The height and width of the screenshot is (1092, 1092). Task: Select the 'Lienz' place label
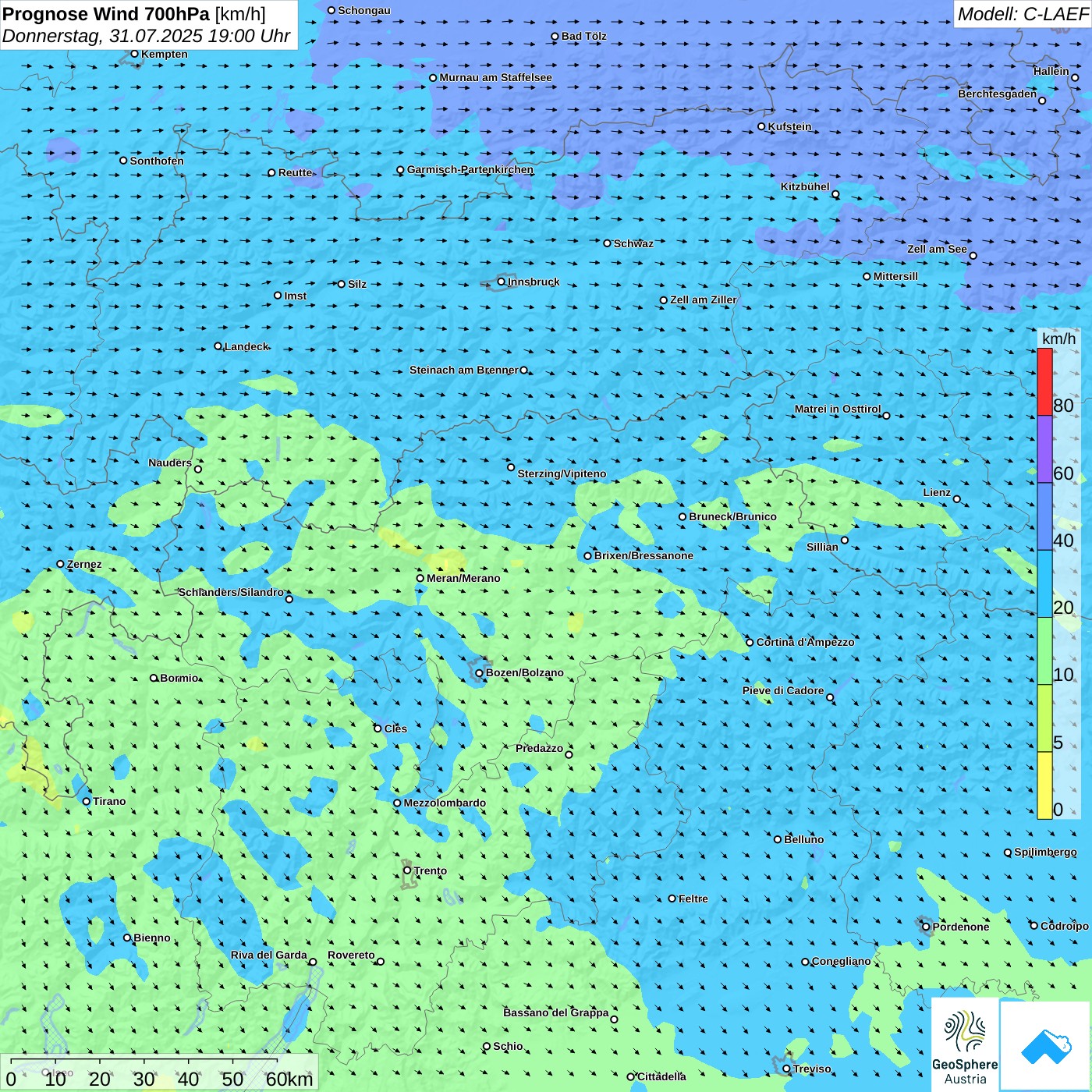(937, 492)
